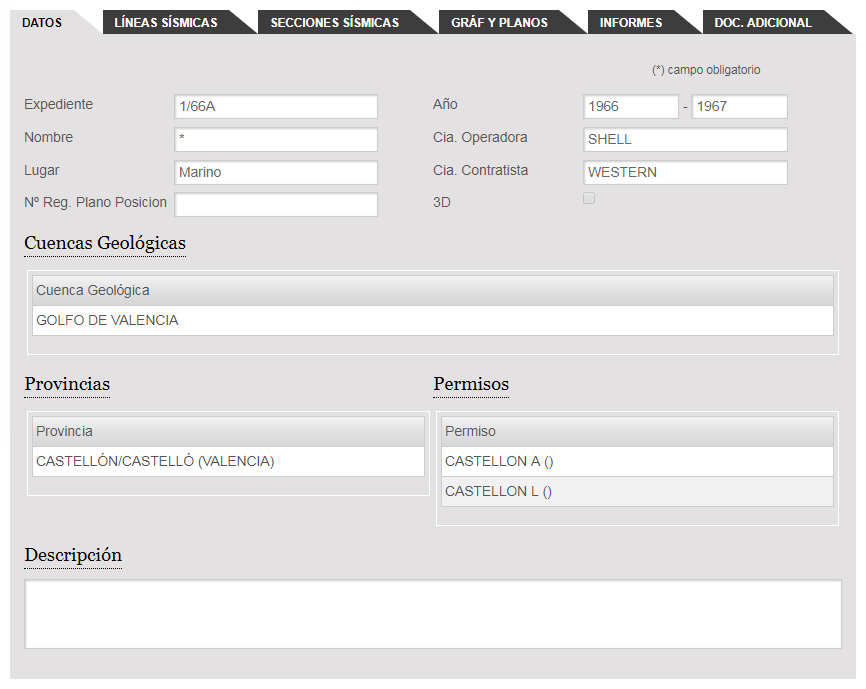Open the Secciones Sísmicas tab
This screenshot has height=689, width=866.
334,22
